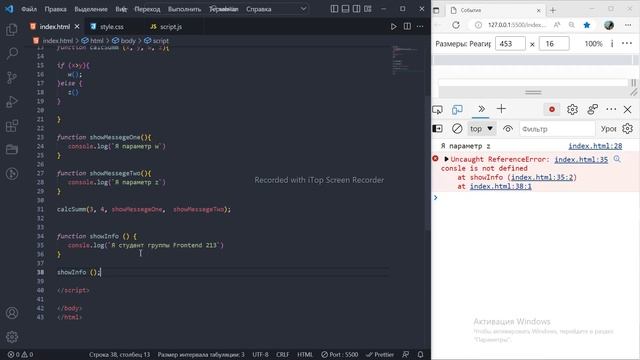Open the Переход menu
The image size is (640, 360).
pyautogui.click(x=147, y=9)
